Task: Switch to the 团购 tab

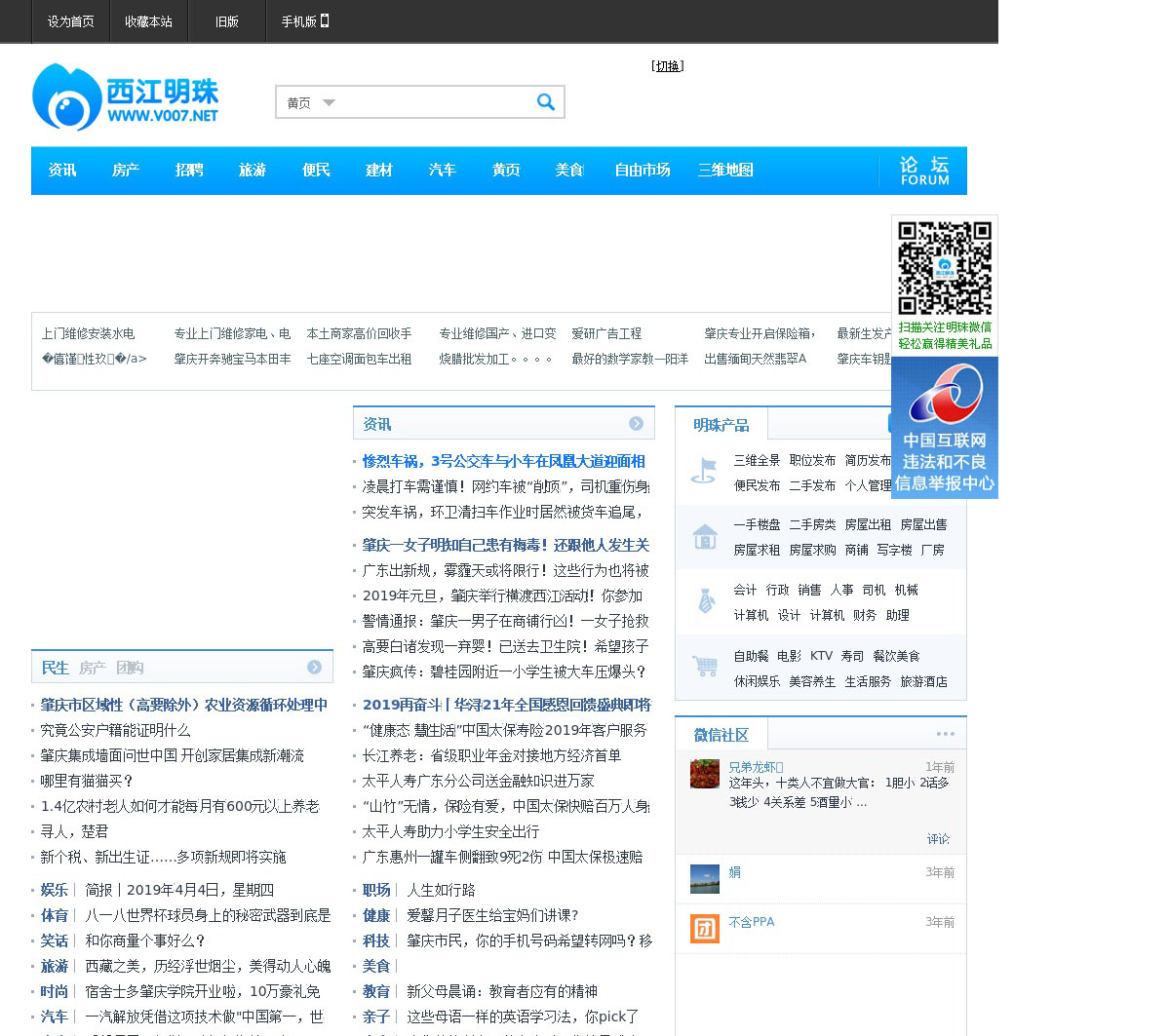Action: click(130, 668)
